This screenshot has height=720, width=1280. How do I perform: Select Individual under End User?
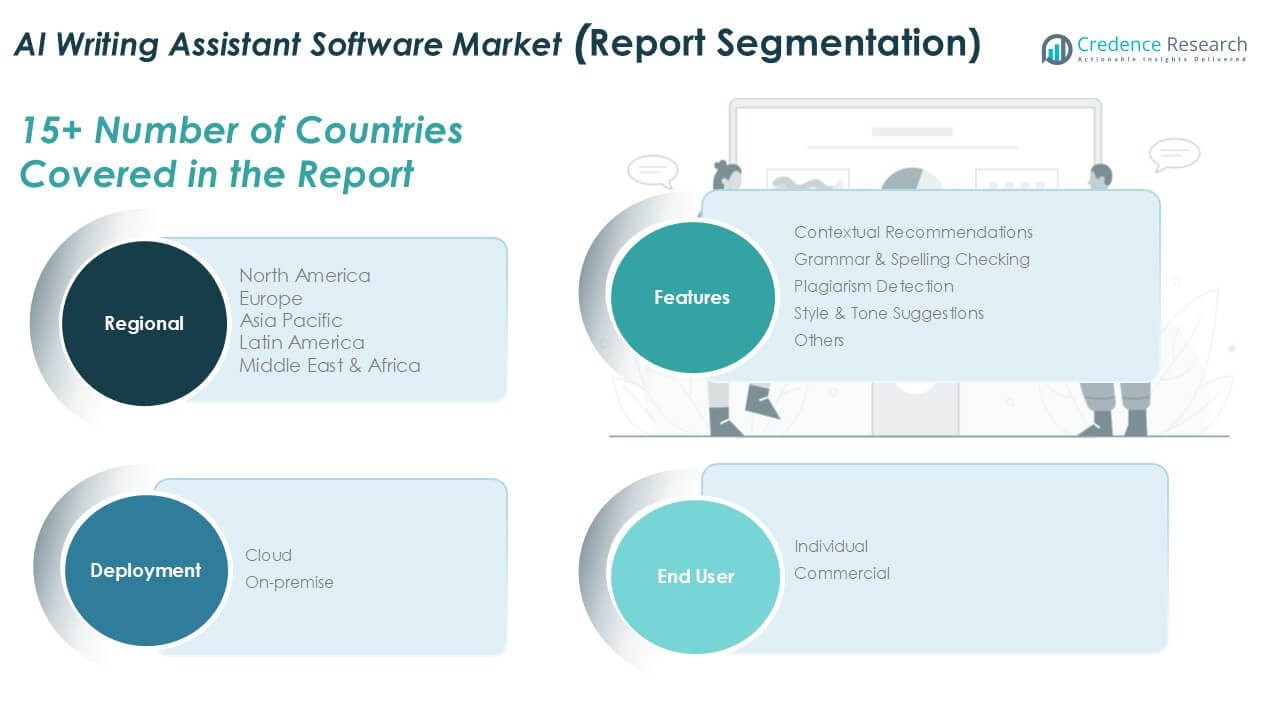pyautogui.click(x=830, y=546)
